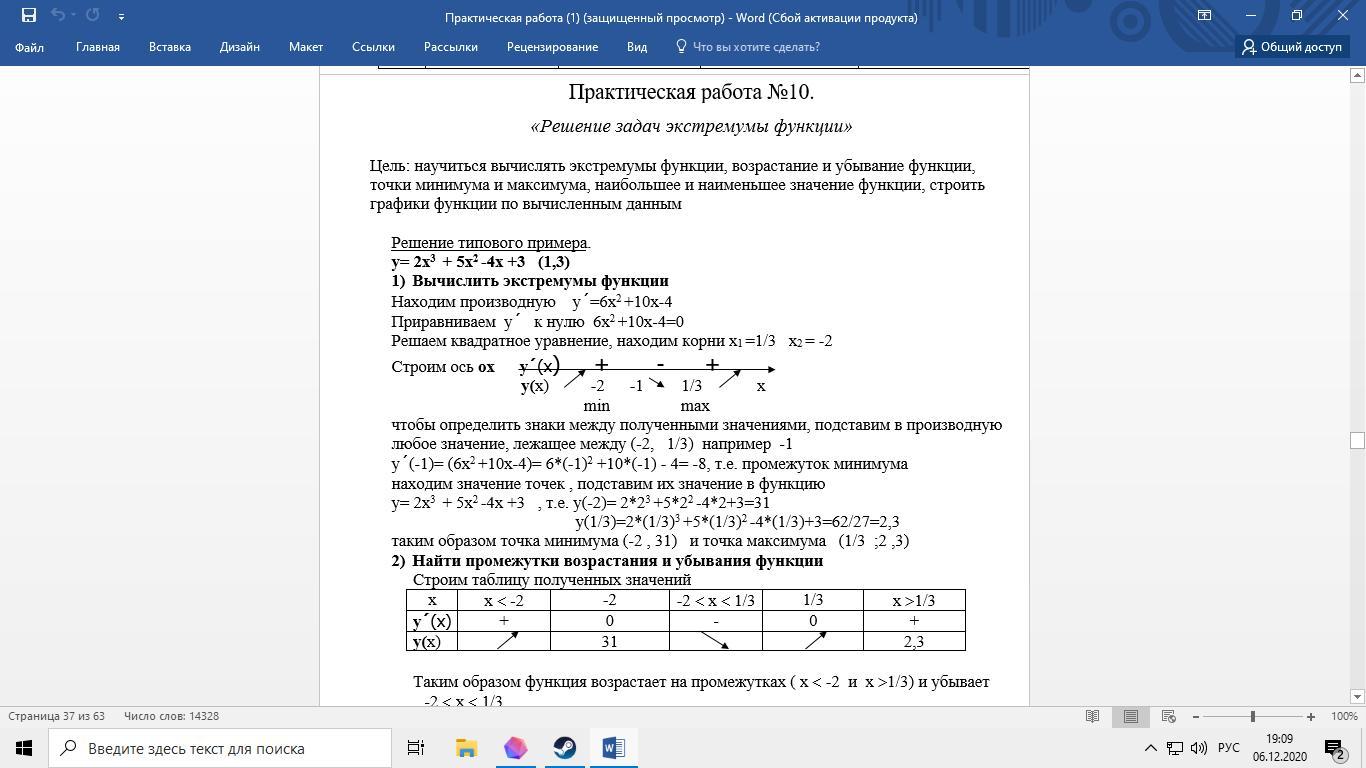This screenshot has height=768, width=1366.
Task: Click zoom out minus button
Action: (x=1195, y=716)
